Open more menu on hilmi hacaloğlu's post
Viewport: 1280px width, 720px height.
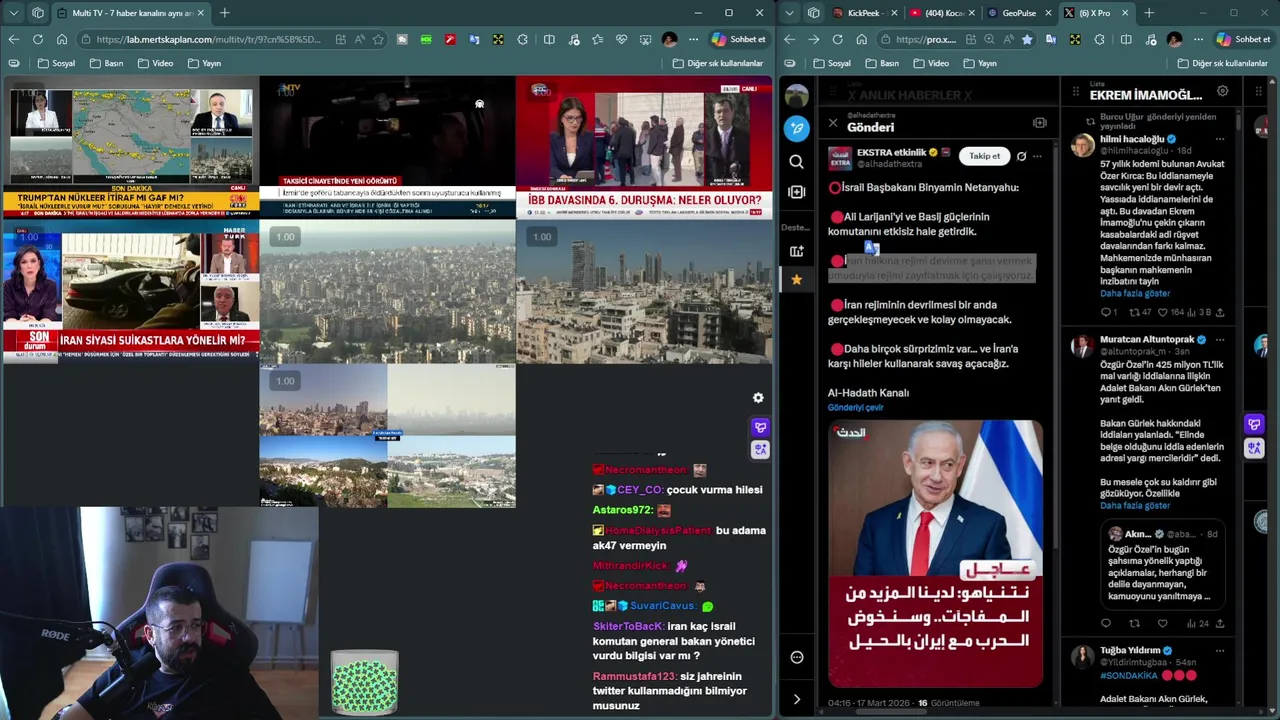pyautogui.click(x=1220, y=139)
